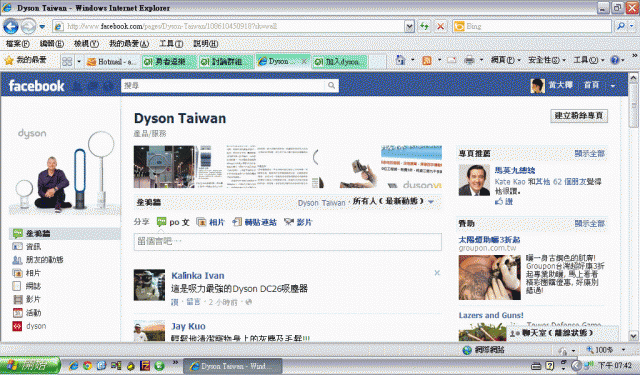Open the 檔案(F) menu
640x375 pixels.
point(18,43)
